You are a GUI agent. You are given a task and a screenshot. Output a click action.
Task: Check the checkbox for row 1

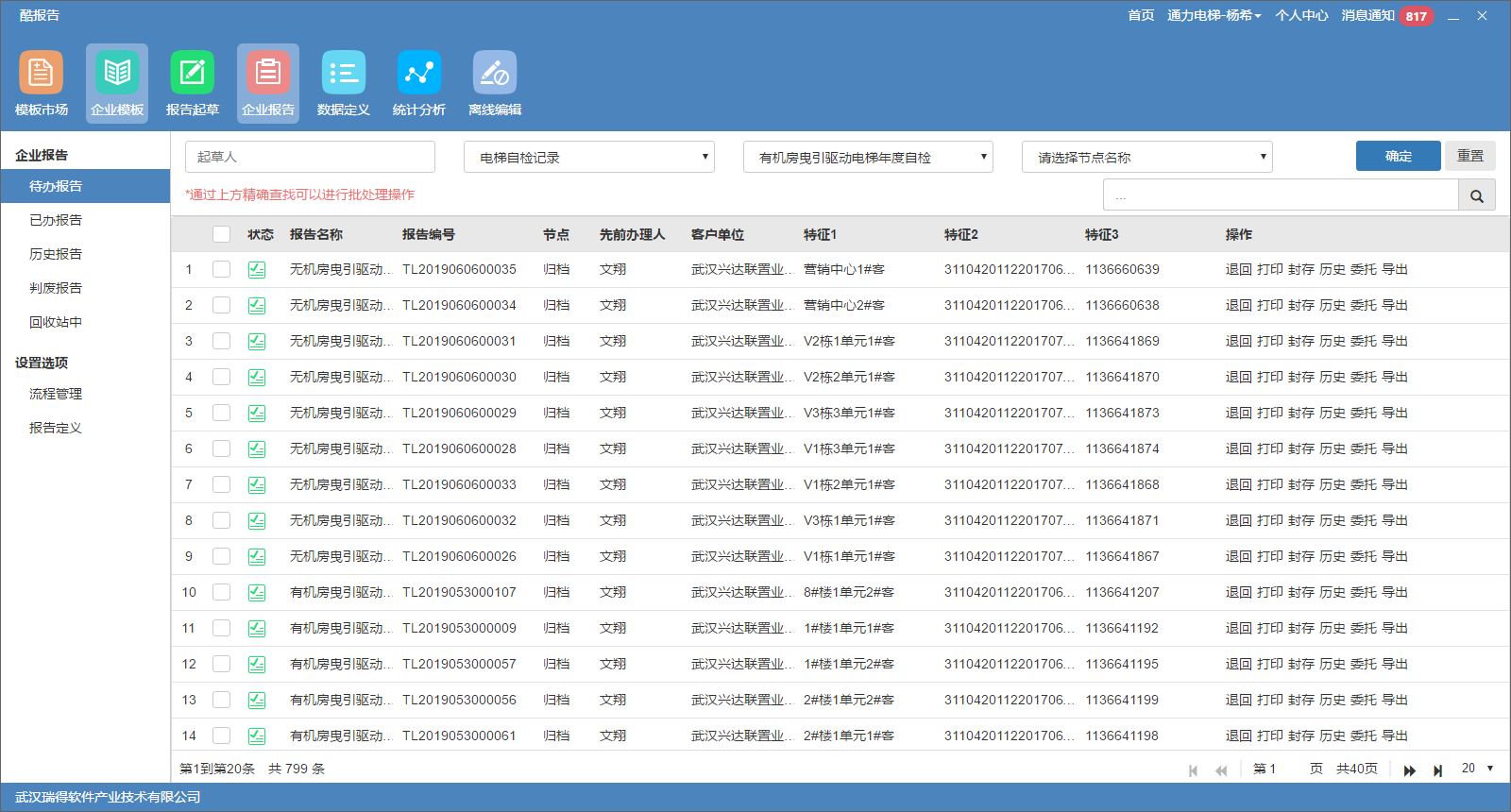click(221, 269)
